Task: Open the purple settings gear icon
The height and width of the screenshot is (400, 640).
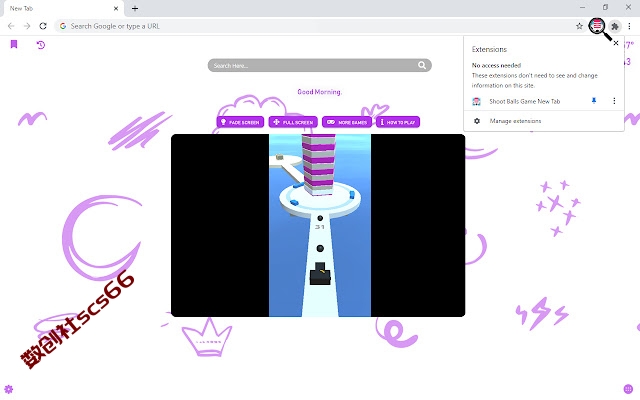Action: click(x=9, y=389)
